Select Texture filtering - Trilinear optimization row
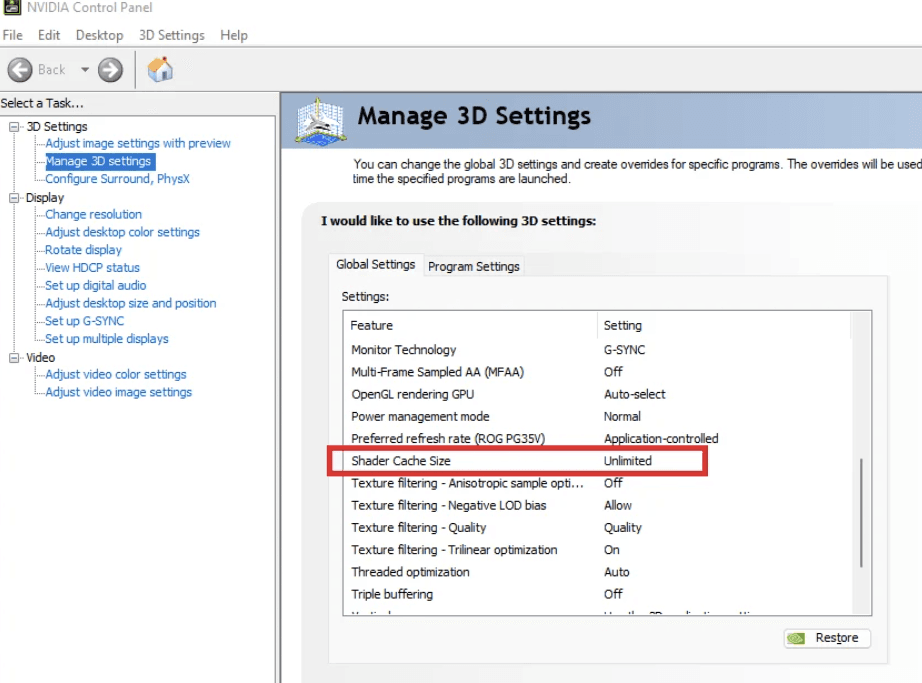The width and height of the screenshot is (922, 683). [597, 550]
